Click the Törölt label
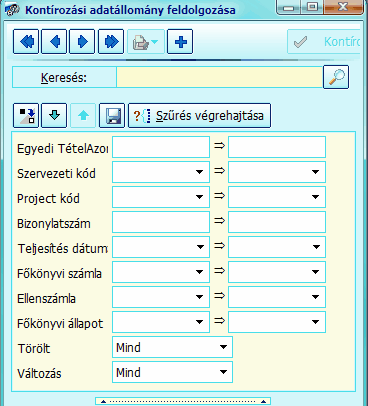The width and height of the screenshot is (368, 406). coord(34,348)
